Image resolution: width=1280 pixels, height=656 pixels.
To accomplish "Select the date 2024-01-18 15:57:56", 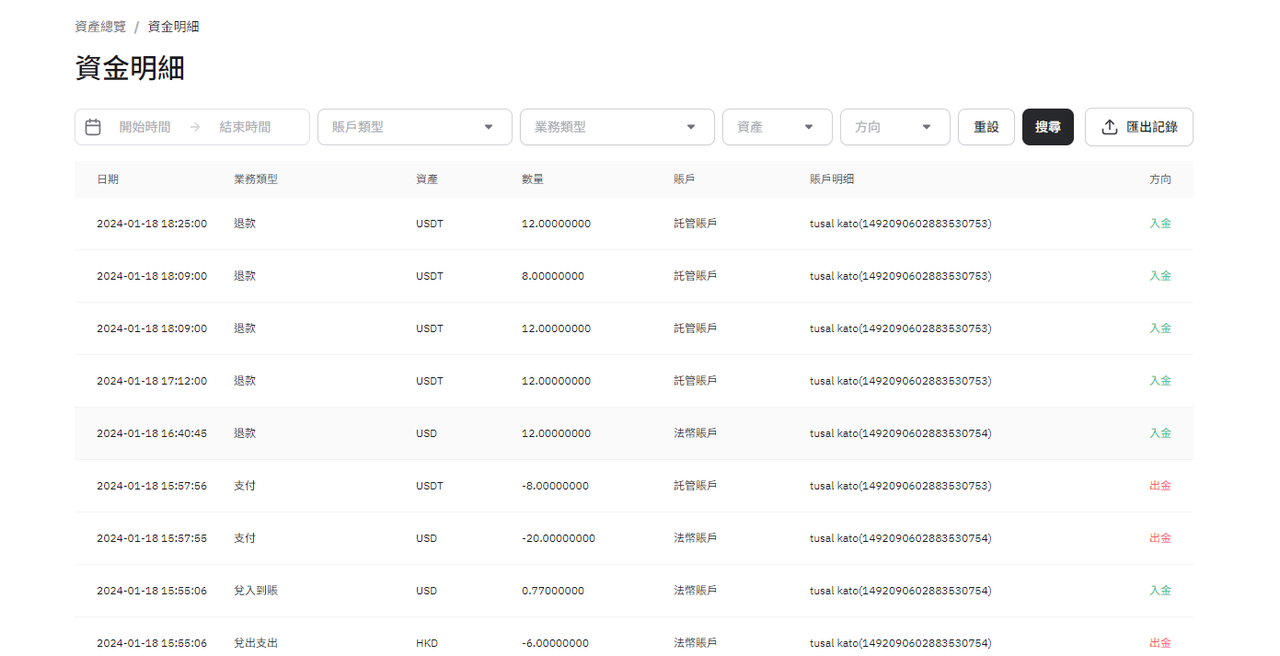I will tap(152, 486).
